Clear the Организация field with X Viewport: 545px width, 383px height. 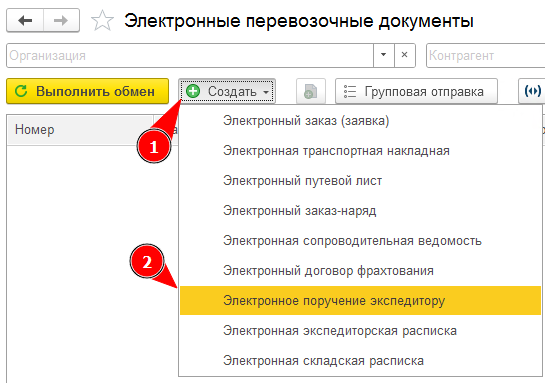[405, 55]
